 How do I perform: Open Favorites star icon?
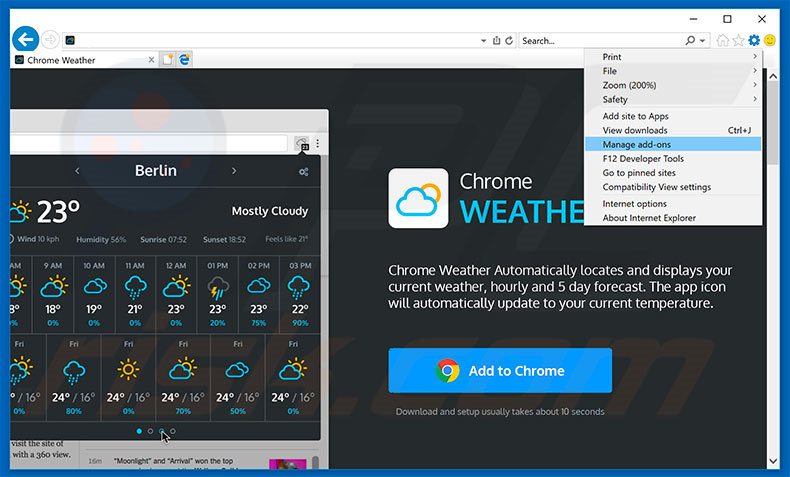(738, 40)
